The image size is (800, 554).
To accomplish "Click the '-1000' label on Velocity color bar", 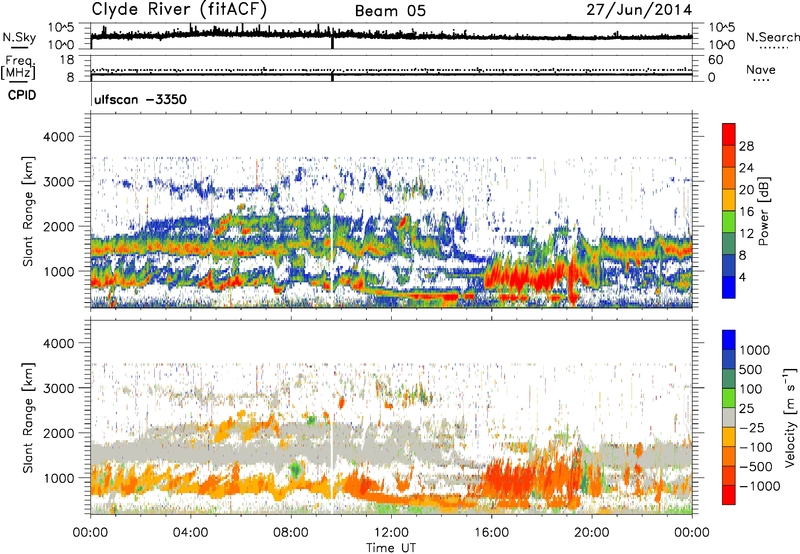I will click(760, 486).
